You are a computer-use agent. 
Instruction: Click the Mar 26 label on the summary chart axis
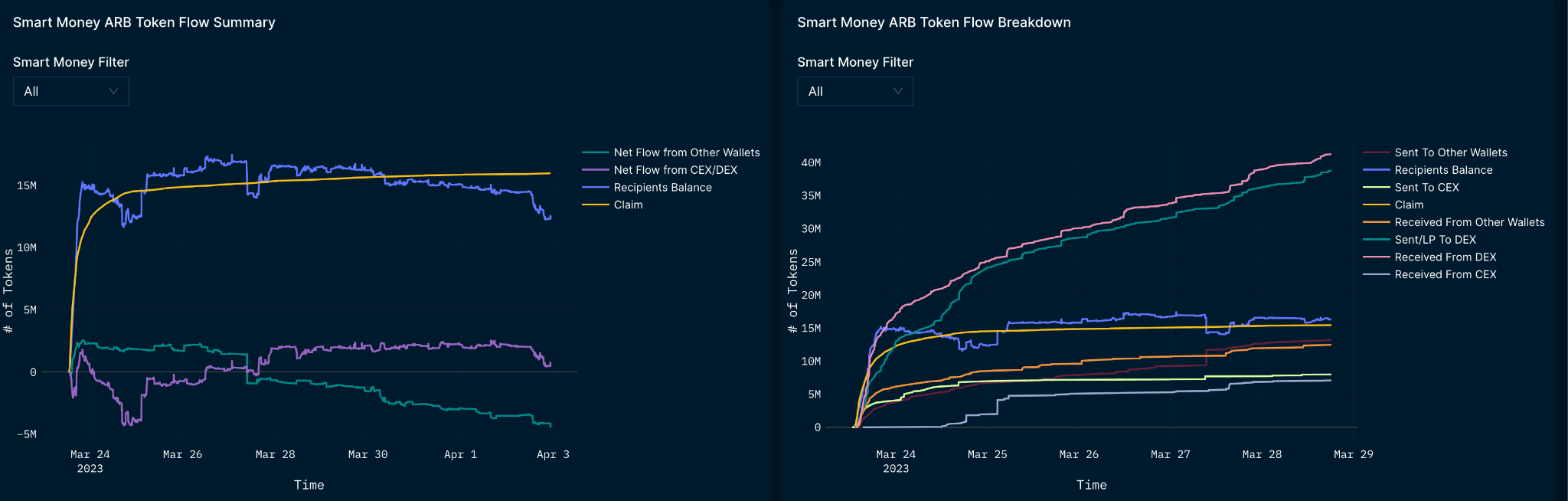[x=182, y=454]
